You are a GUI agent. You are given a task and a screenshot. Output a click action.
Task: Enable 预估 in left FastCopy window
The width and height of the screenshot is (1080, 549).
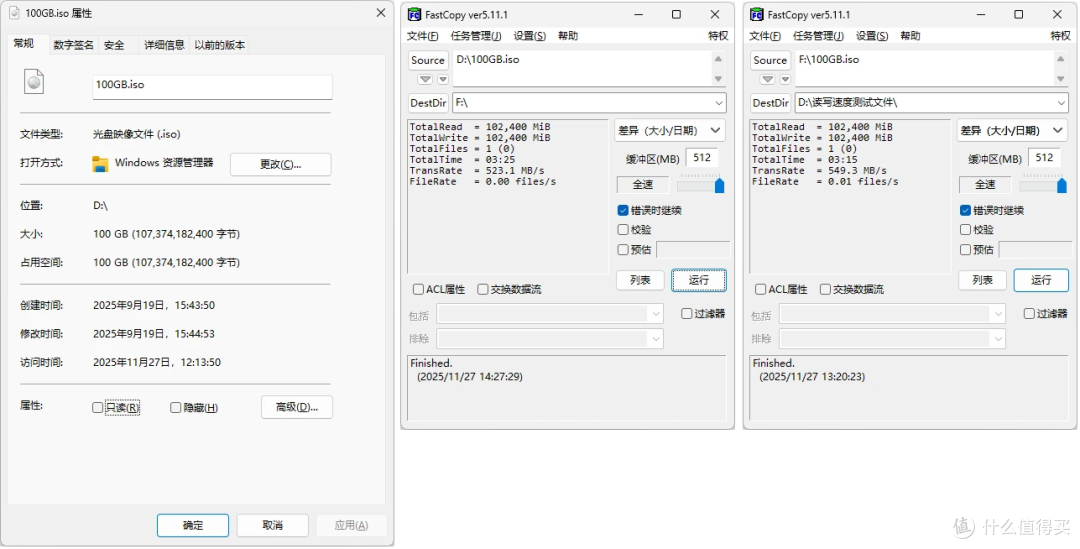(623, 249)
